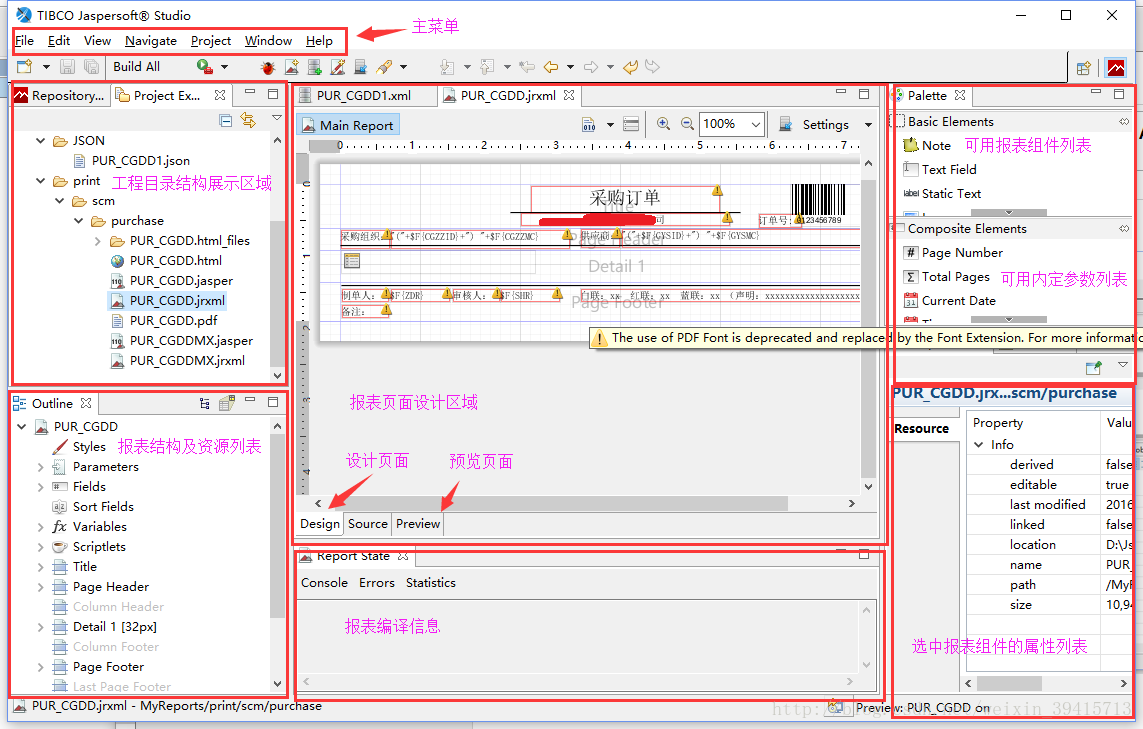Select the Text Field element in Palette
Screen dimensions: 1143x729
(940, 169)
